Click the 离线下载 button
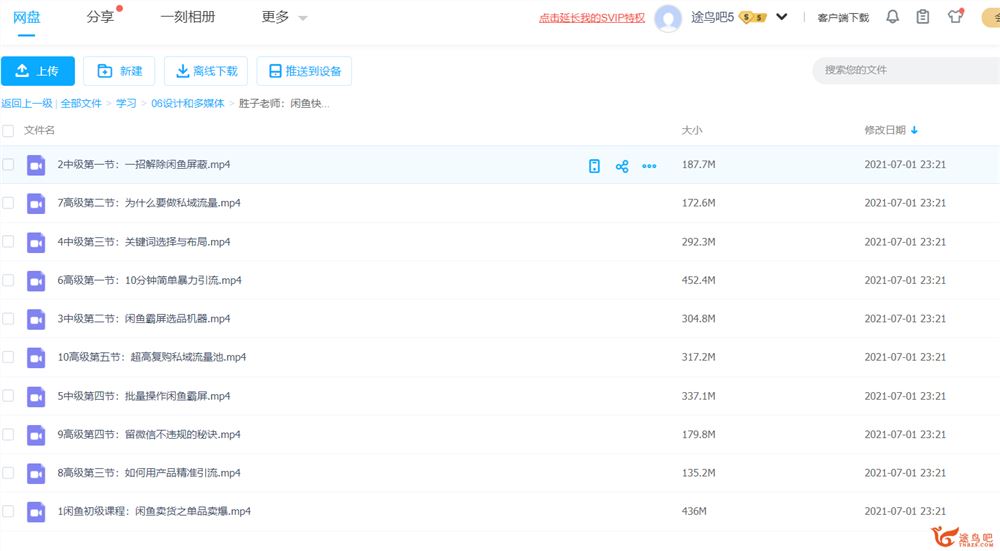 coord(206,71)
